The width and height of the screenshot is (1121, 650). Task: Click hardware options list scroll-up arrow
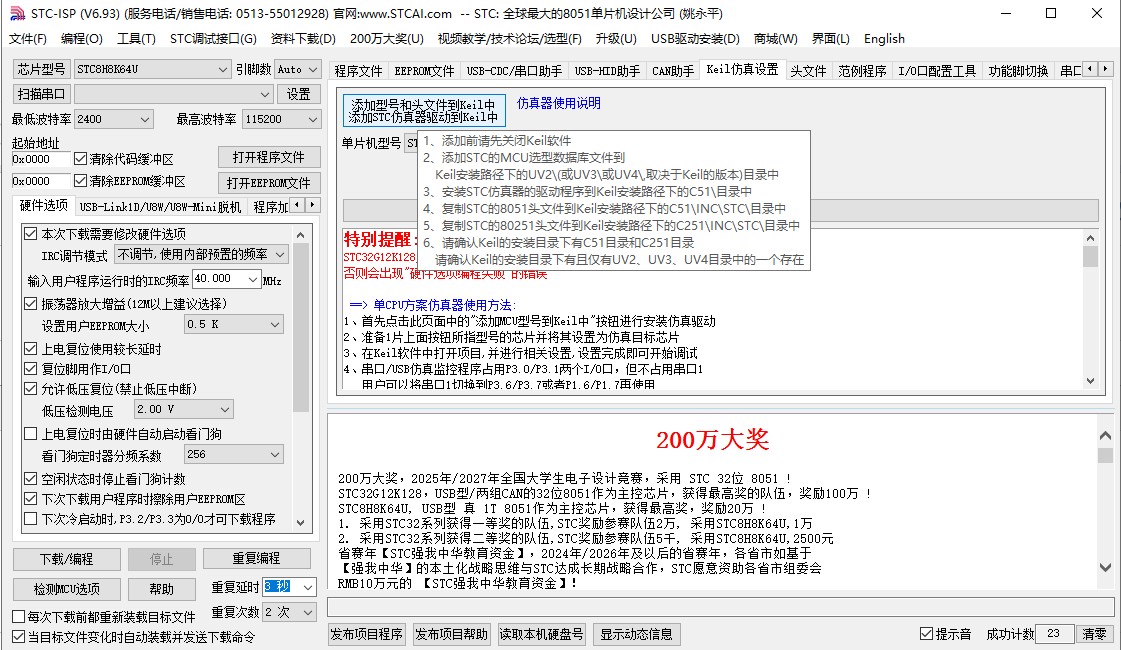click(300, 235)
